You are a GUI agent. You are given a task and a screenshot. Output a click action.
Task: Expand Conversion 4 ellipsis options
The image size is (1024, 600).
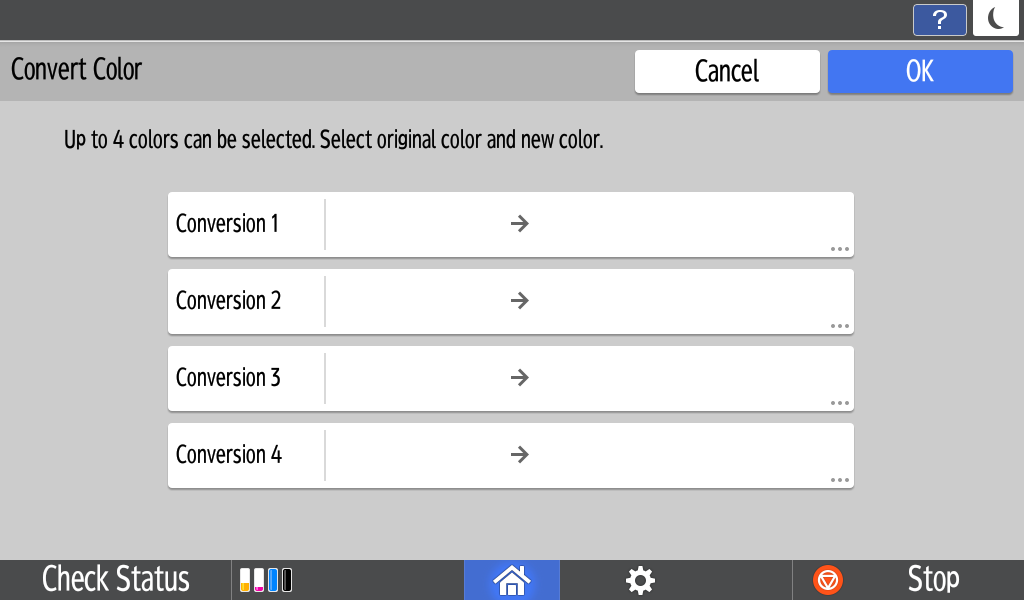pyautogui.click(x=839, y=480)
